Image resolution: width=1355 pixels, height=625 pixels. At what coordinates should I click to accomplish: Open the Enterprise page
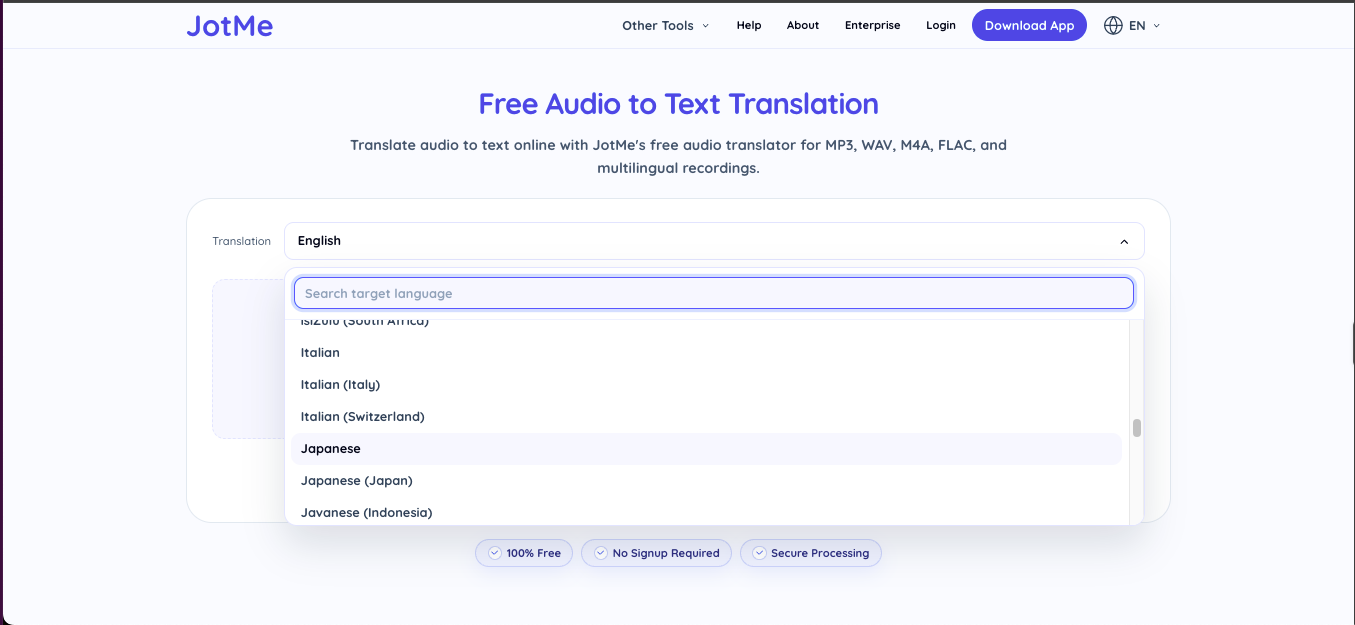(872, 26)
